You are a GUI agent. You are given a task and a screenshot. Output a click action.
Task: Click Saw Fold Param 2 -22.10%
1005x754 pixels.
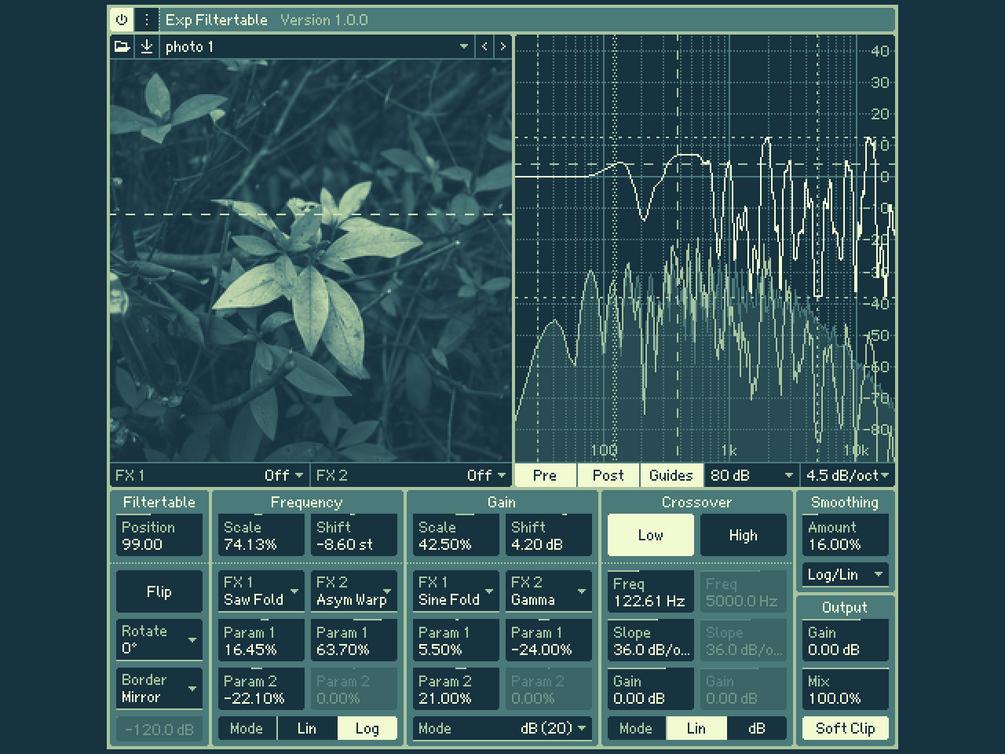[x=261, y=689]
